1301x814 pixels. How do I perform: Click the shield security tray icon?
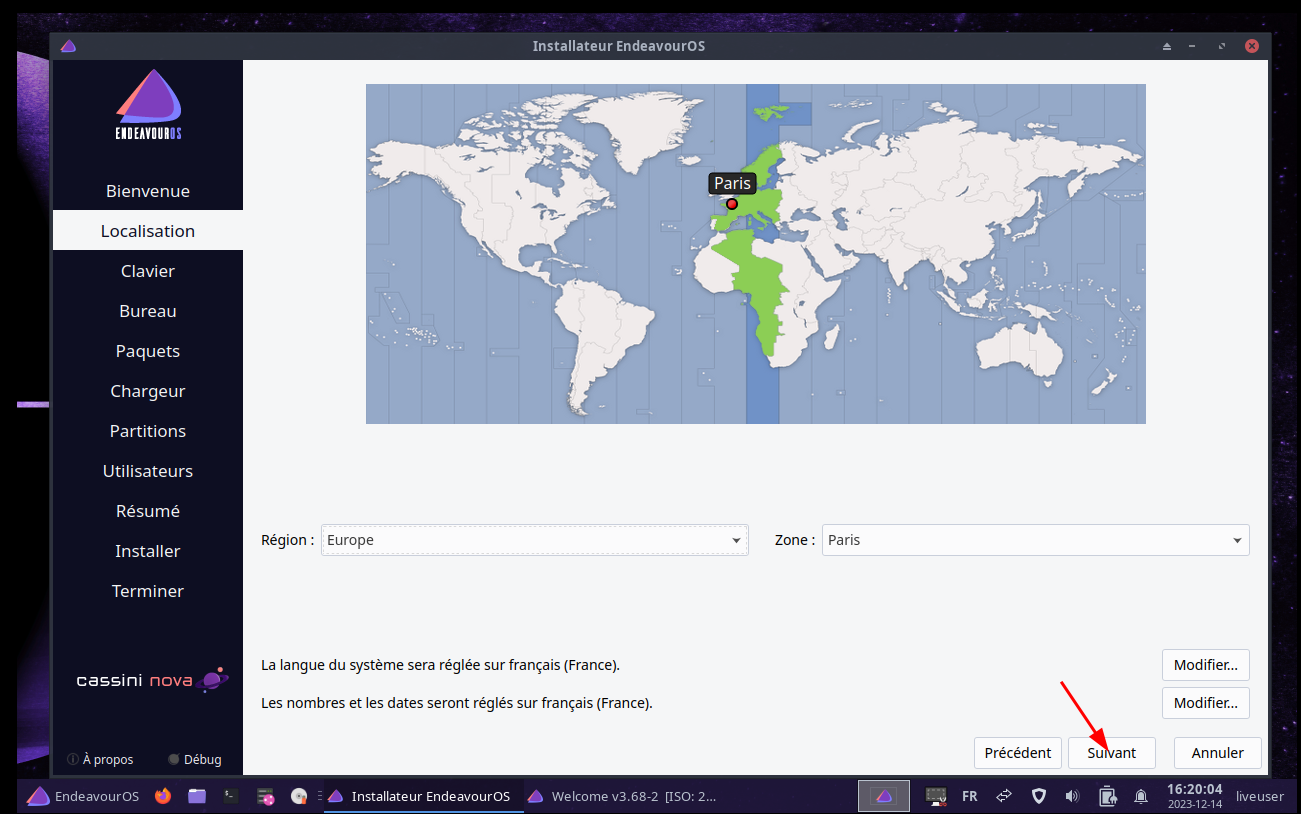tap(1039, 796)
